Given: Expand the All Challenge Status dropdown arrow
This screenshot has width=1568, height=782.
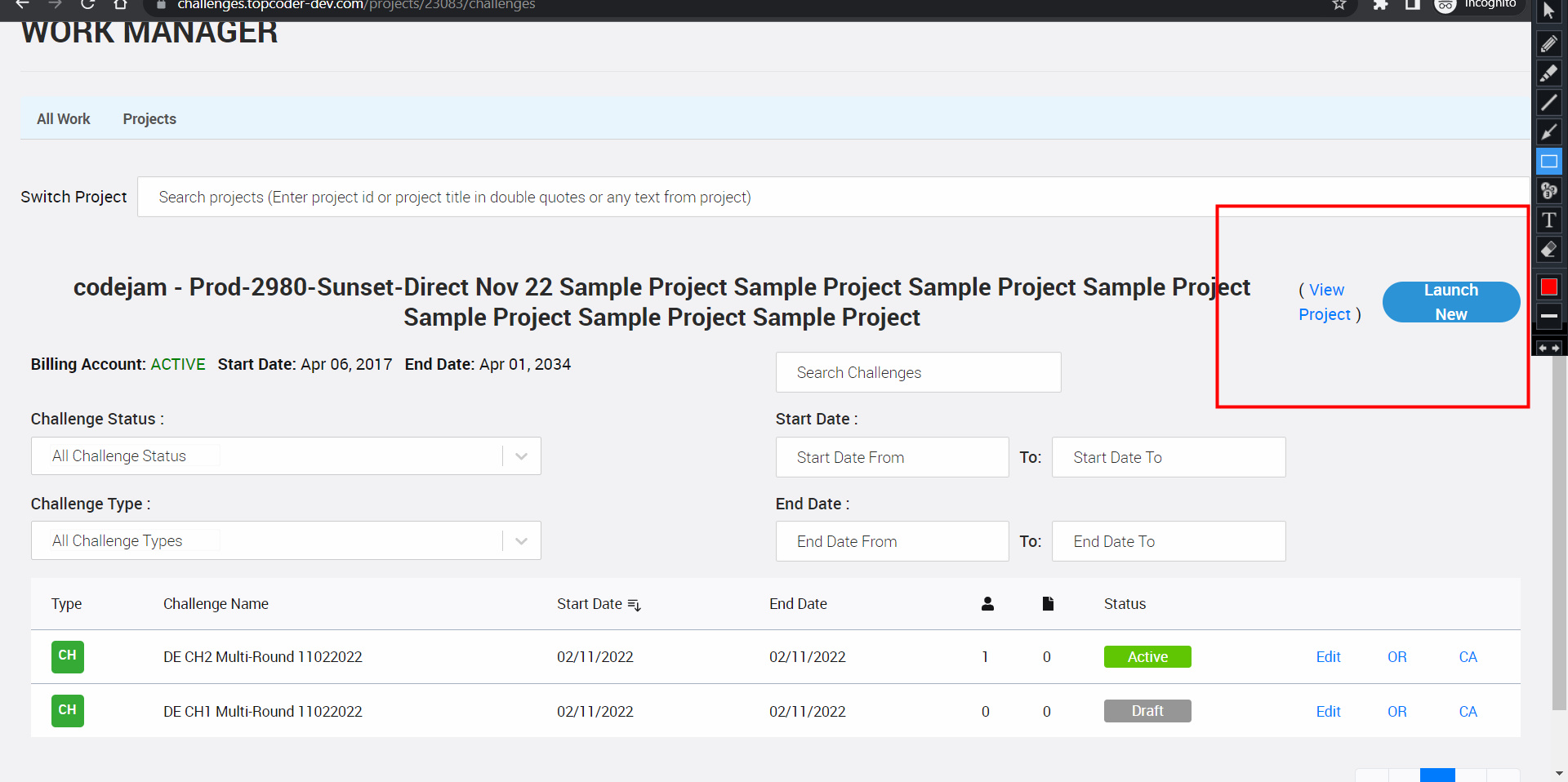Looking at the screenshot, I should coord(522,456).
